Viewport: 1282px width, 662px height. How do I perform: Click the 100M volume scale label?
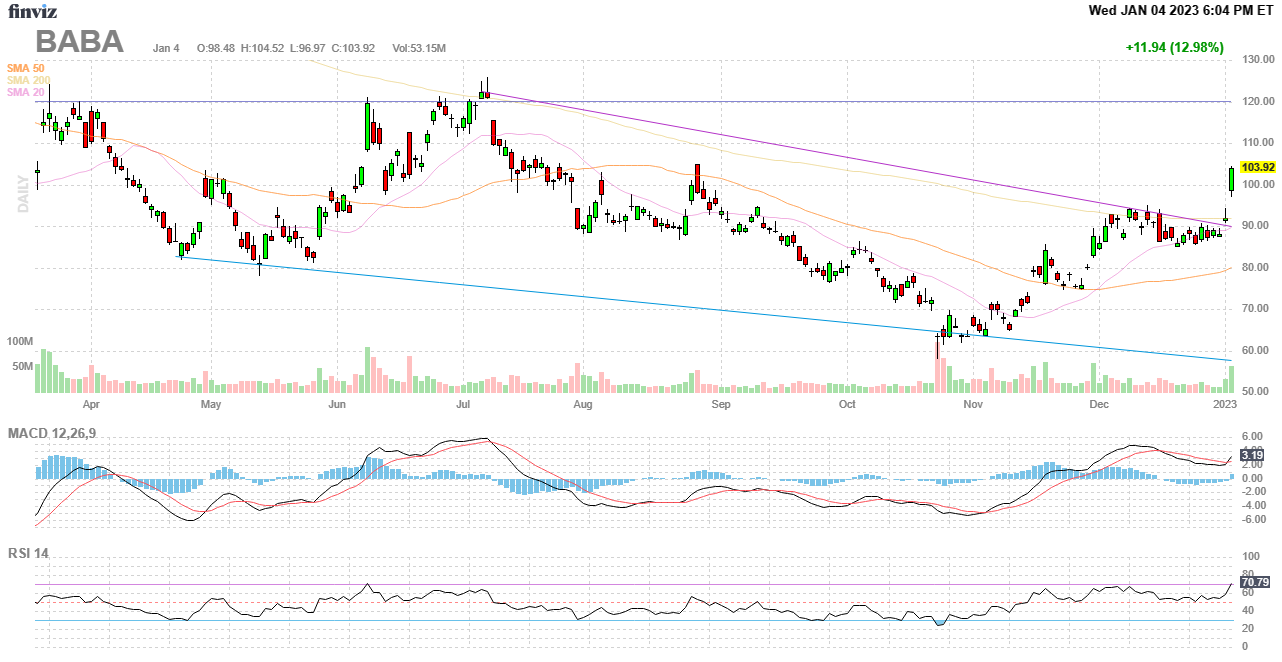pyautogui.click(x=20, y=342)
